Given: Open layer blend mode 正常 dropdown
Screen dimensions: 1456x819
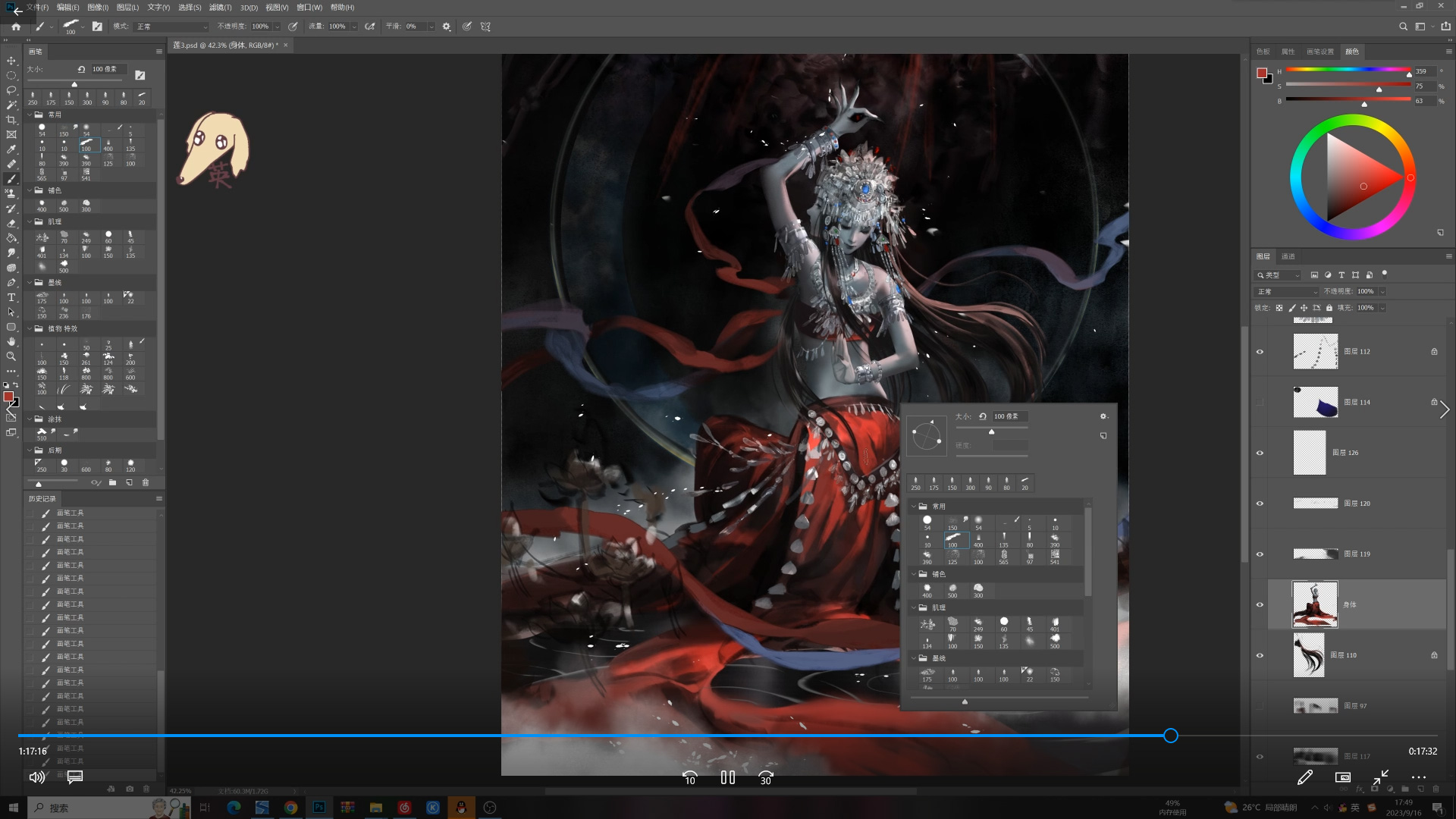Looking at the screenshot, I should coord(1288,292).
